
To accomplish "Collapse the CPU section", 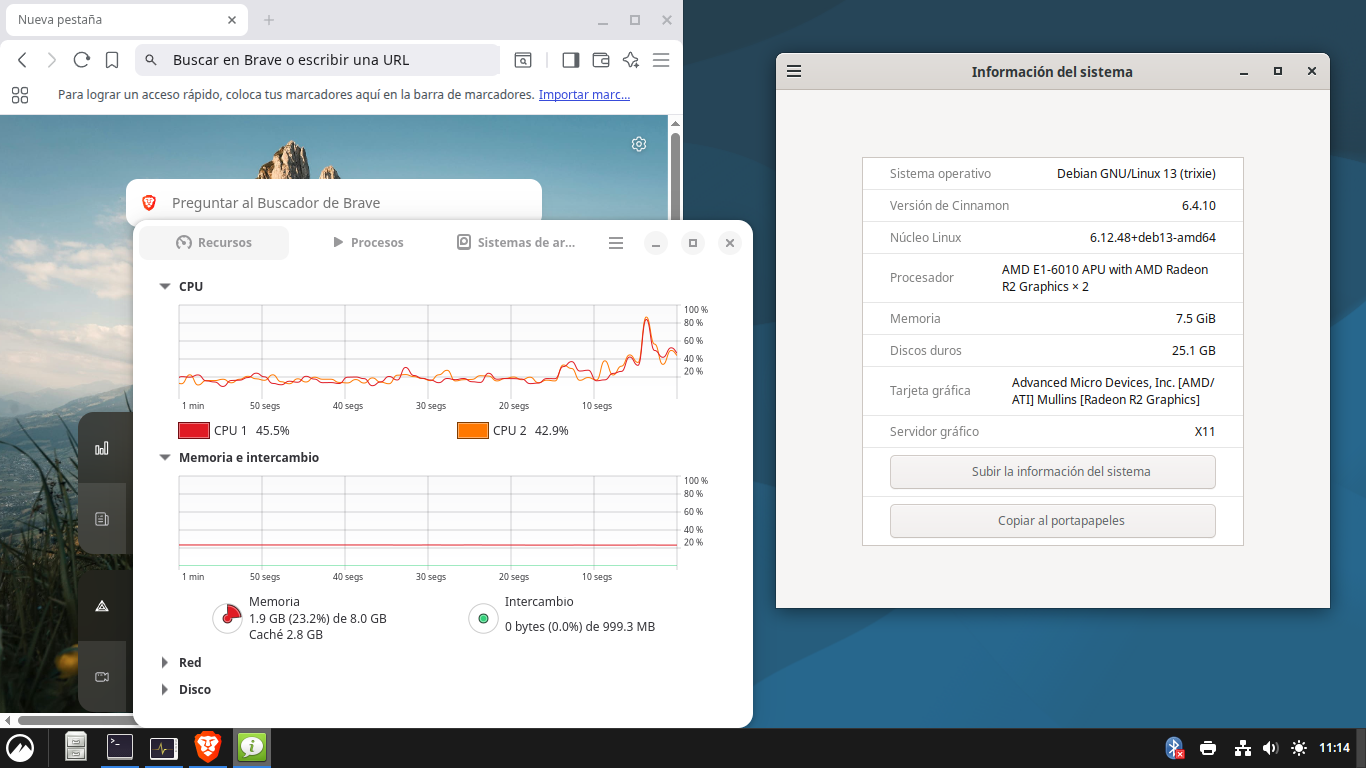I will coord(165,287).
